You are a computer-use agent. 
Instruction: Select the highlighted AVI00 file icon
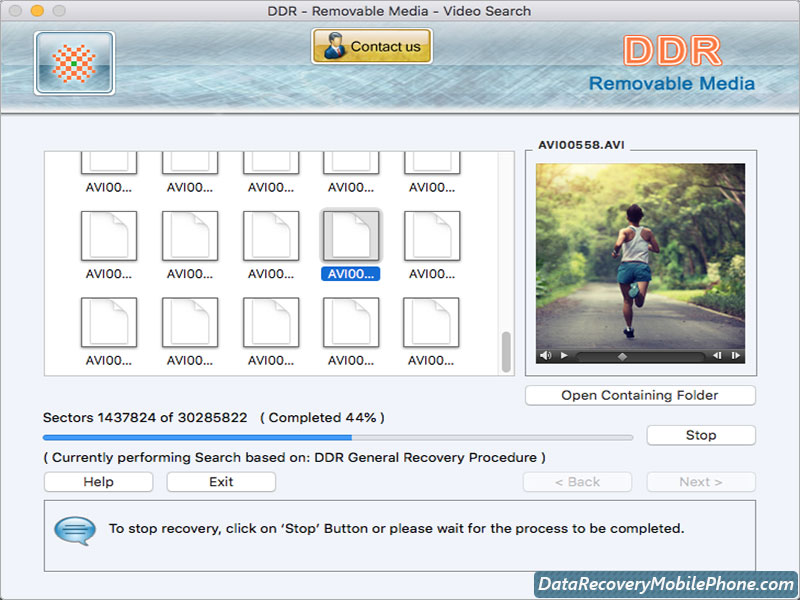tap(351, 237)
